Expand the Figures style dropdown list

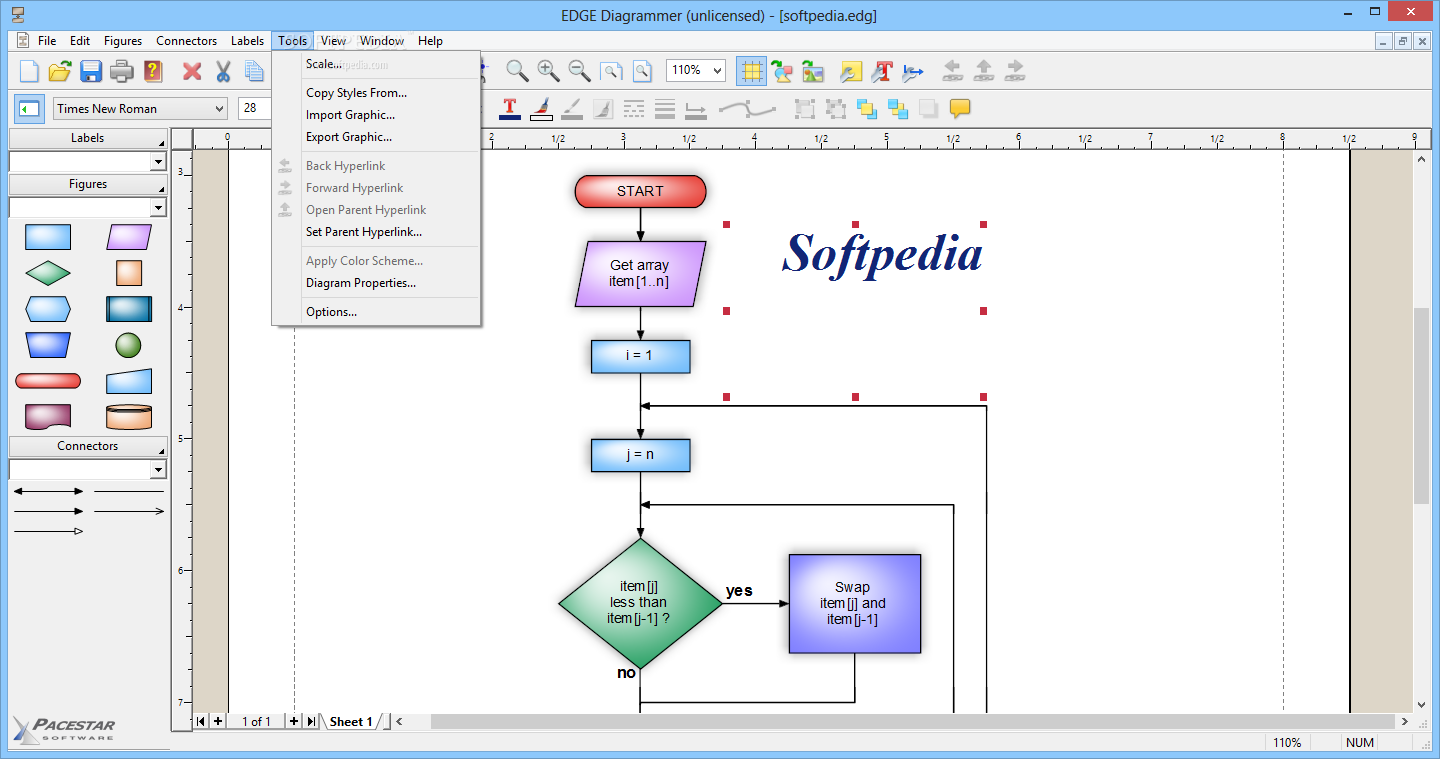point(158,208)
